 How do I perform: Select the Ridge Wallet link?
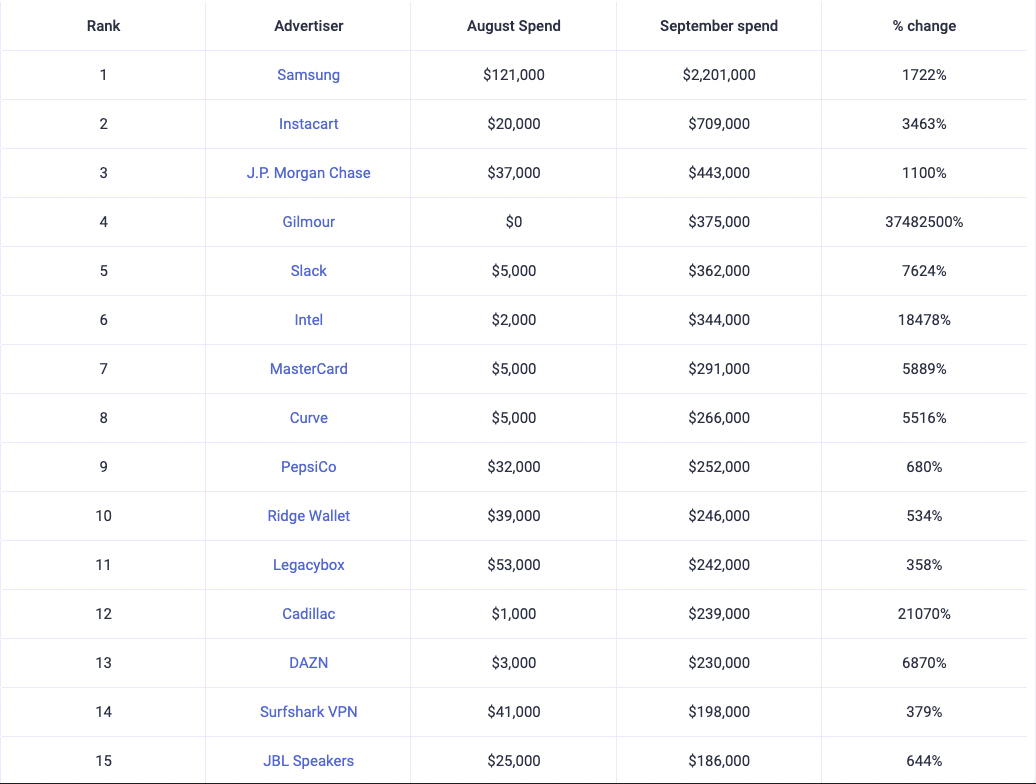[x=308, y=516]
